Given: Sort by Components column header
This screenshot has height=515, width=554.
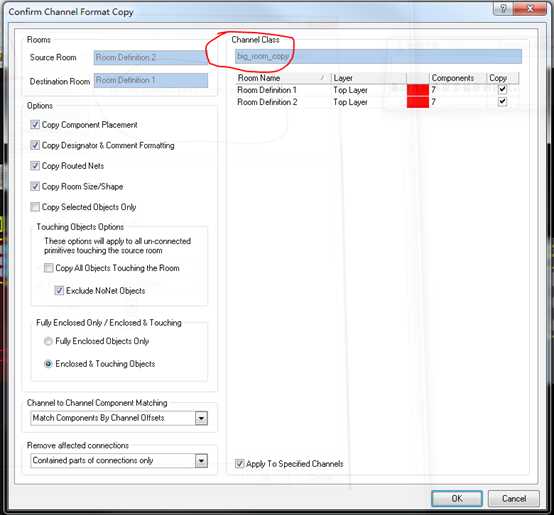Looking at the screenshot, I should tap(458, 78).
